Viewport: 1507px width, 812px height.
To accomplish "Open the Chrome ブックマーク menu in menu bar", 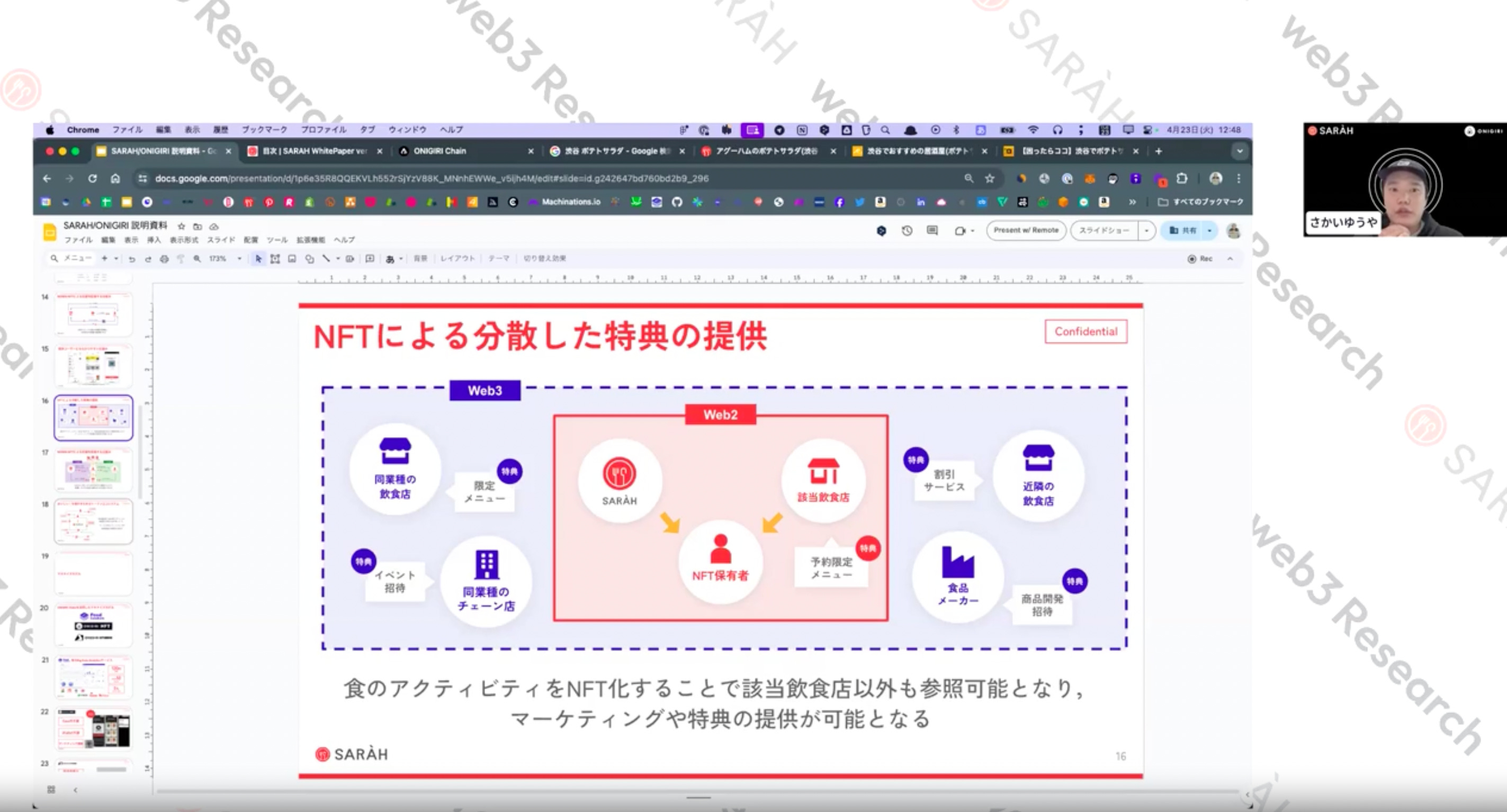I will tap(264, 130).
